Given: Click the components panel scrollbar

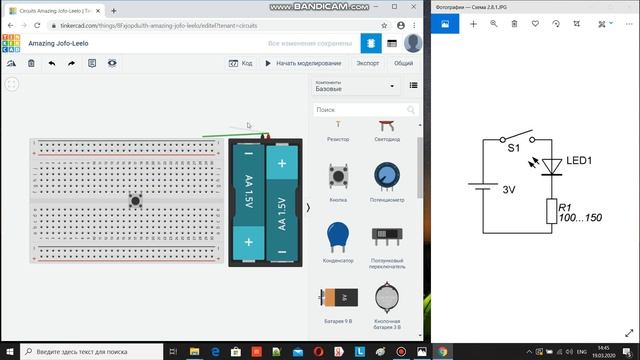Looking at the screenshot, I should (420, 168).
